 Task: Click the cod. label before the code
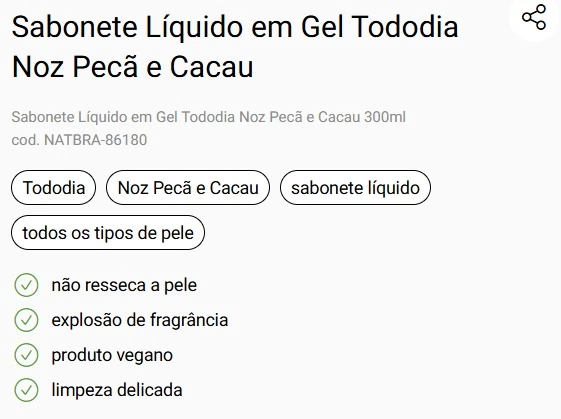pyautogui.click(x=25, y=140)
